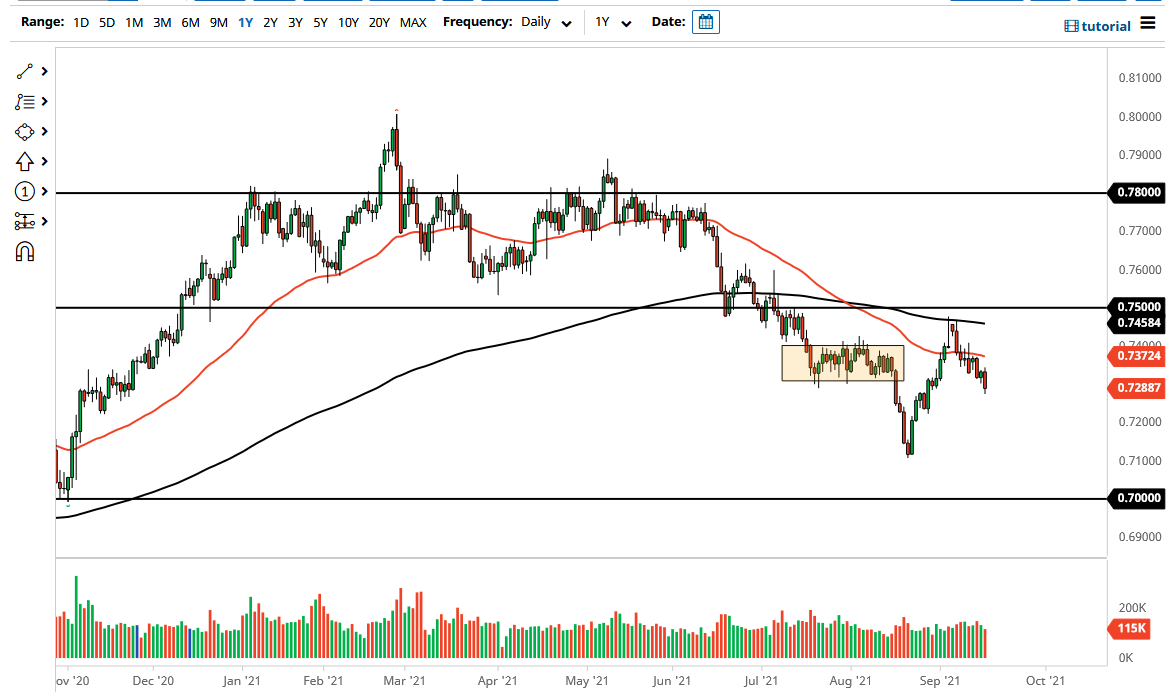Toggle the magnet snap mode
Viewport: 1171px width, 697px height.
[x=22, y=251]
